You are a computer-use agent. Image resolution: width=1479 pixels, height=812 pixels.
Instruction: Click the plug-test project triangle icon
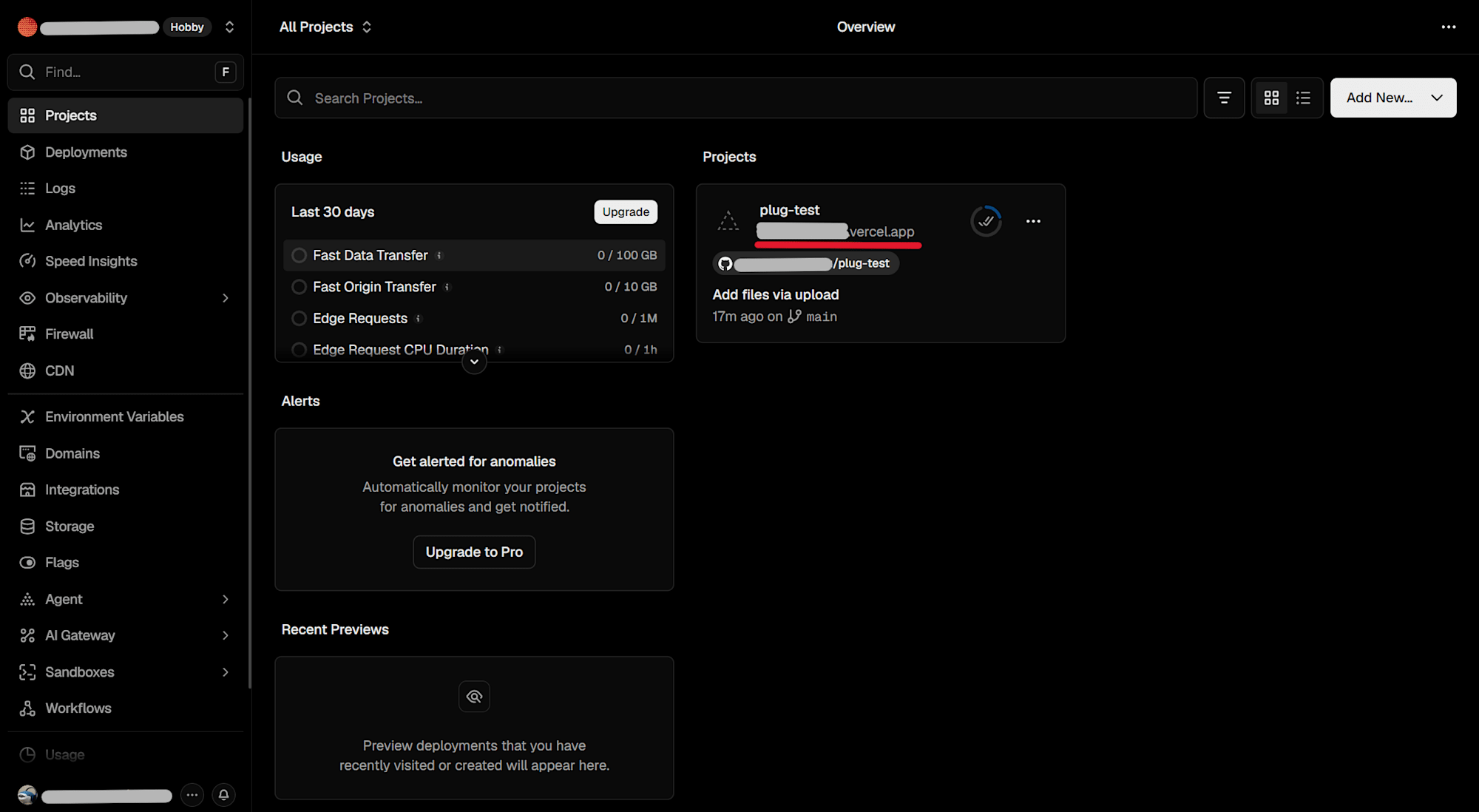(728, 220)
